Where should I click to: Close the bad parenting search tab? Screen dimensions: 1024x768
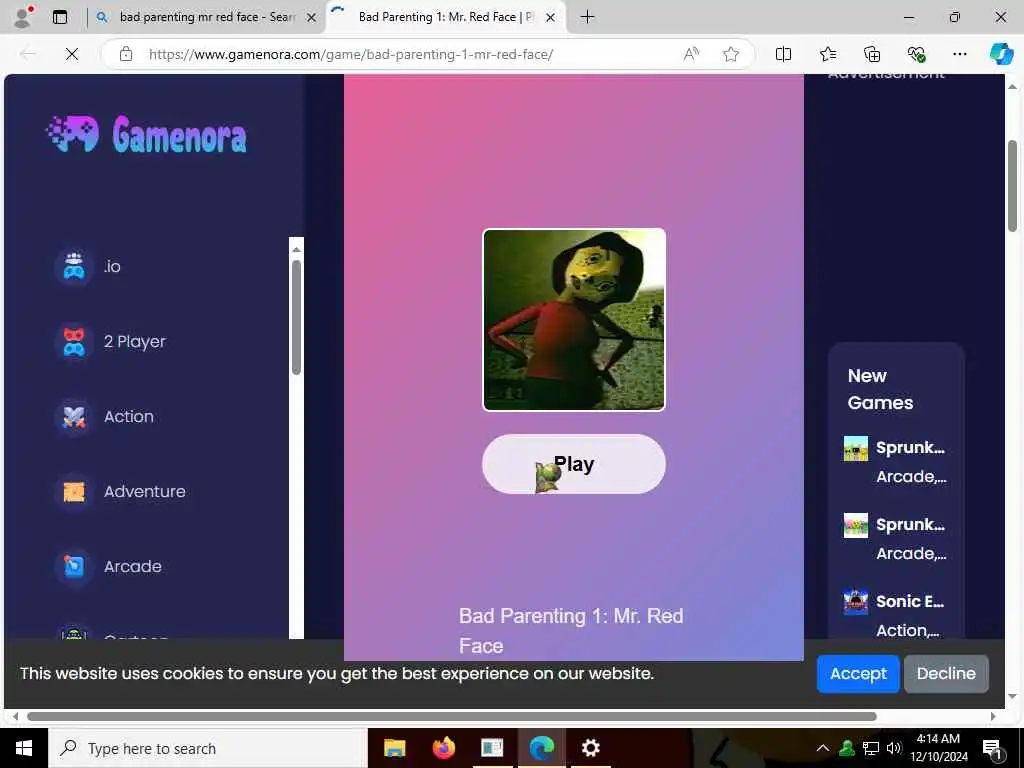click(312, 18)
